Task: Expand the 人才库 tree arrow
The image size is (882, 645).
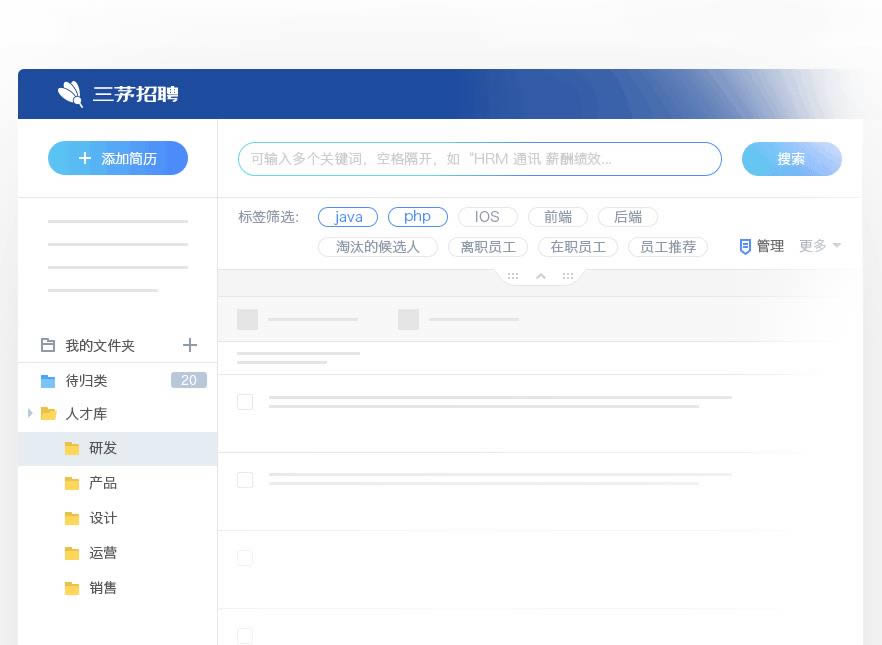Action: click(x=30, y=413)
